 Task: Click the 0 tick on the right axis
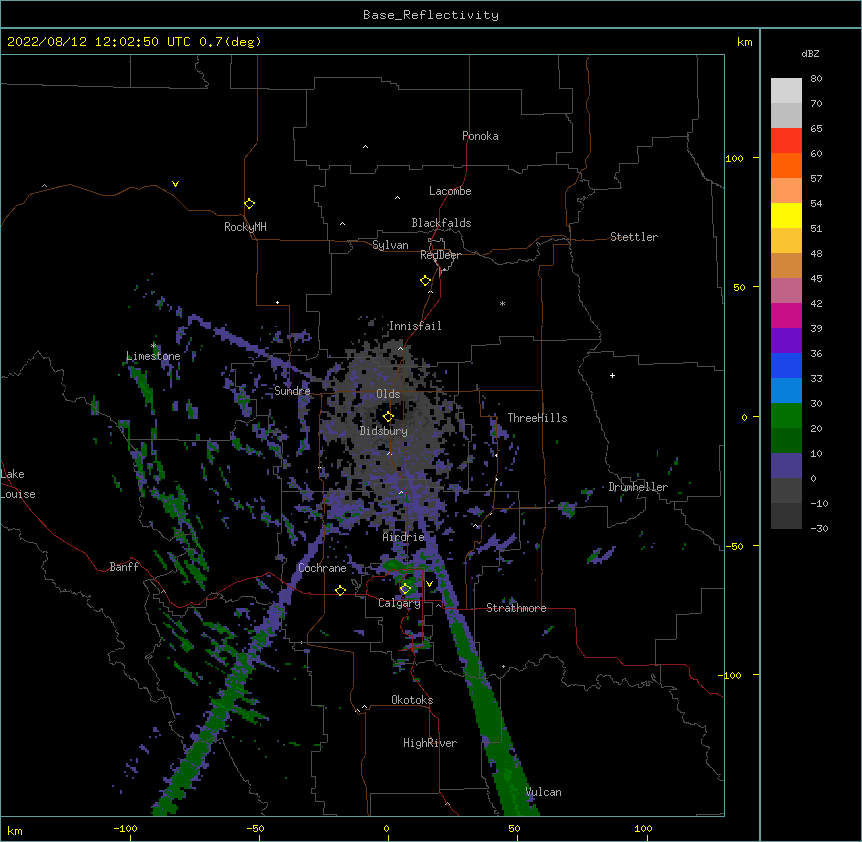pyautogui.click(x=744, y=417)
